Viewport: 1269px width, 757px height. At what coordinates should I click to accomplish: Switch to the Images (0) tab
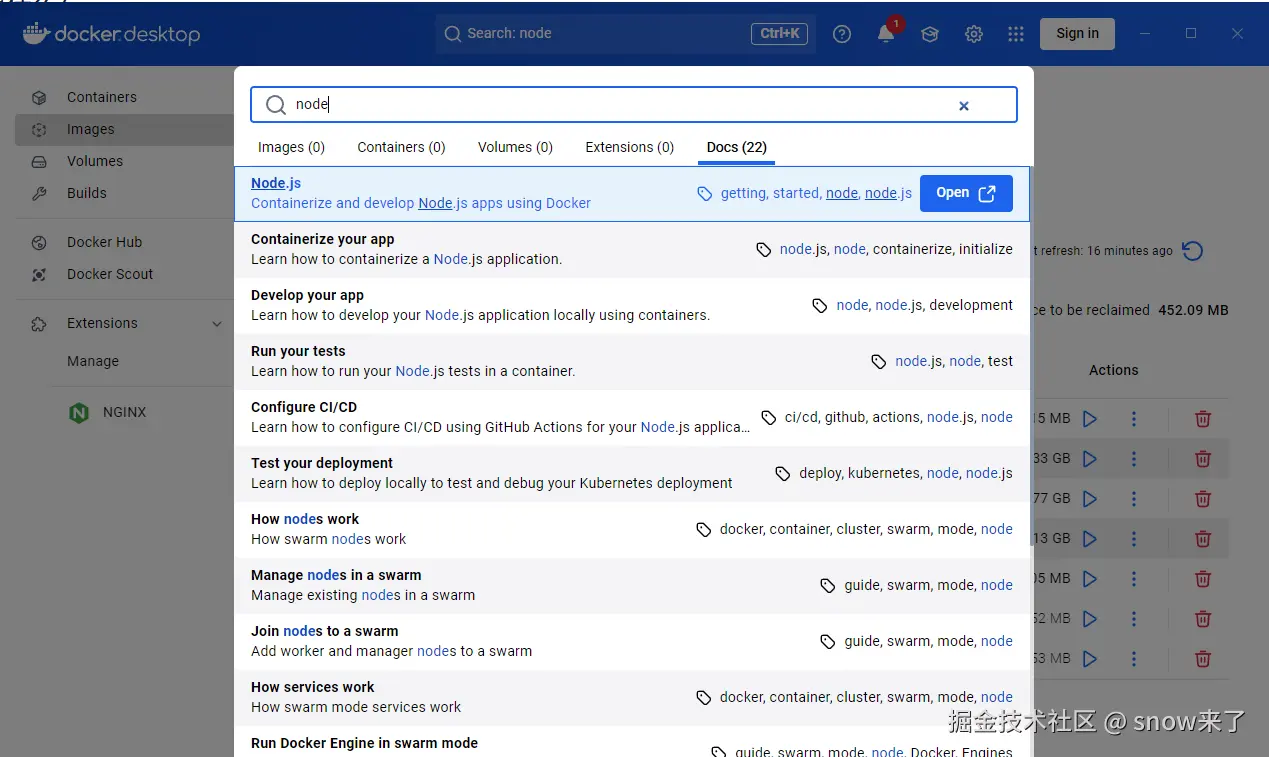click(x=291, y=147)
